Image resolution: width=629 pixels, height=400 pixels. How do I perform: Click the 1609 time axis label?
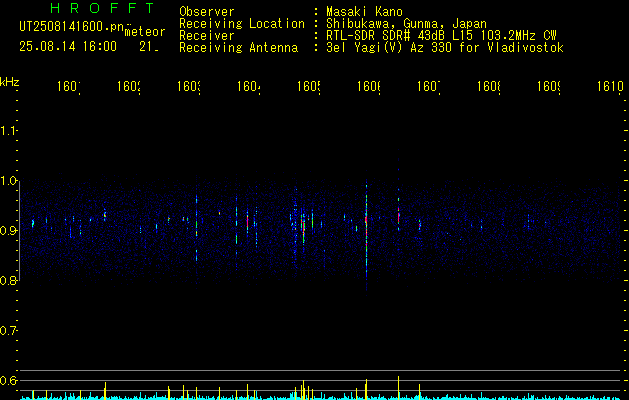tap(549, 86)
